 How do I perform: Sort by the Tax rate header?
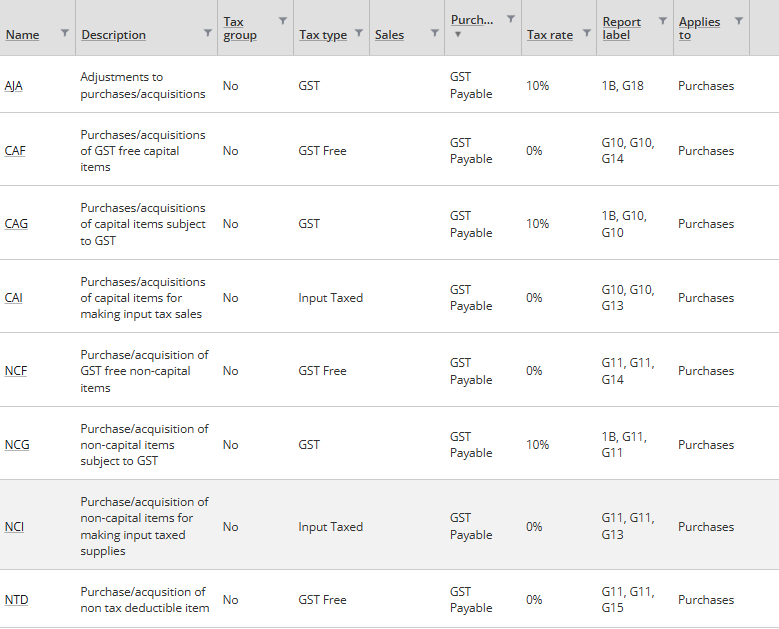click(550, 35)
